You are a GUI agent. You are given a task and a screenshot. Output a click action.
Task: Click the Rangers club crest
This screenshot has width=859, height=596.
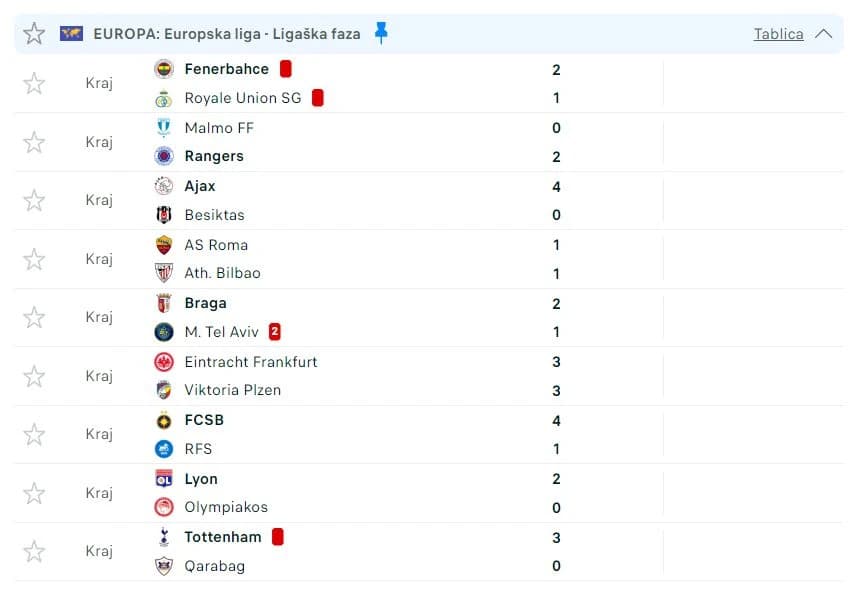point(164,156)
